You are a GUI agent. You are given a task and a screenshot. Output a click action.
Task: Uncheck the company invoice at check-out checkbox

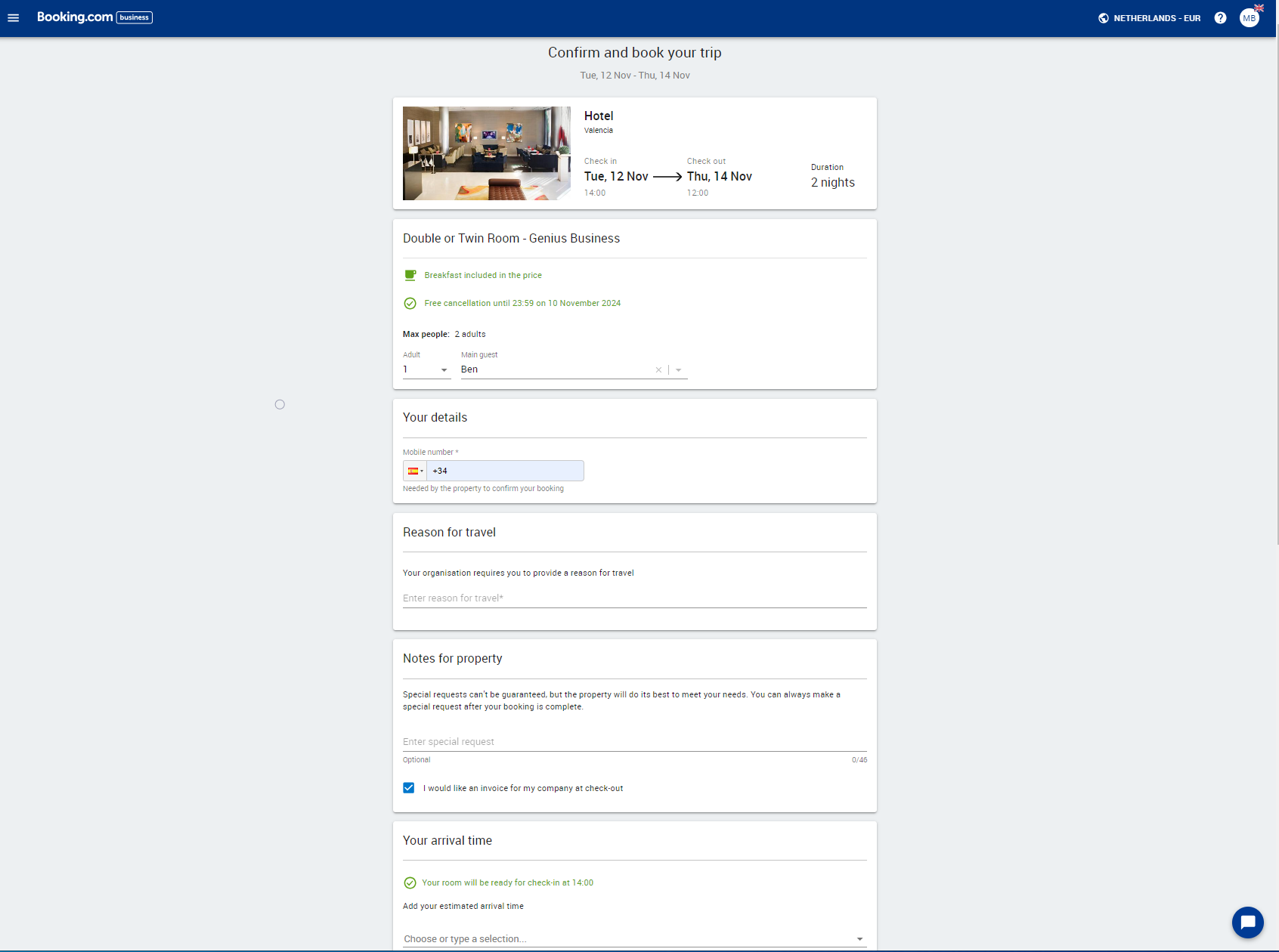pos(408,787)
